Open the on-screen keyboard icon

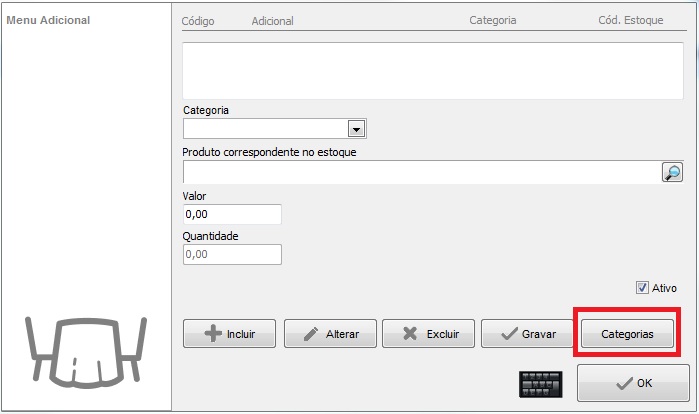(541, 384)
